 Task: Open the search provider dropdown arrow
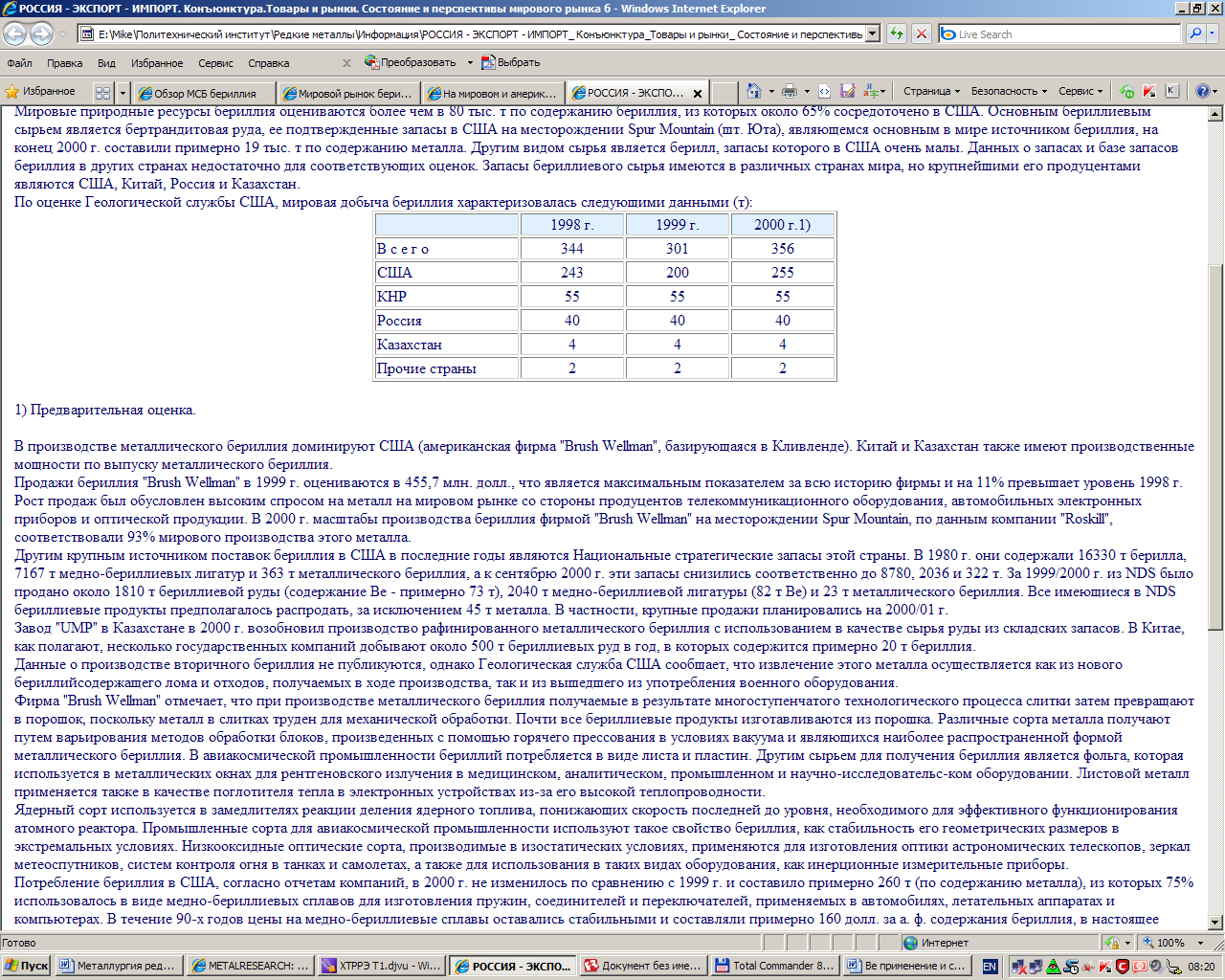[1213, 34]
